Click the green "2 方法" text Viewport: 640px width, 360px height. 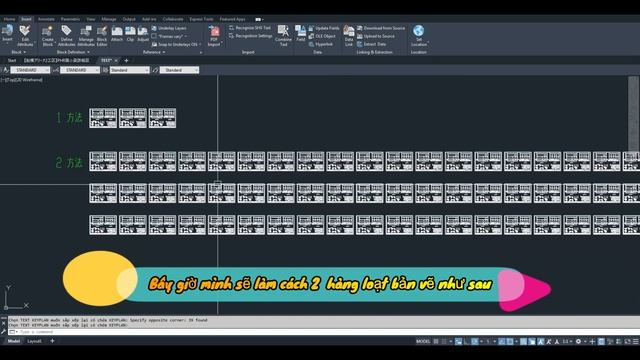click(x=69, y=162)
